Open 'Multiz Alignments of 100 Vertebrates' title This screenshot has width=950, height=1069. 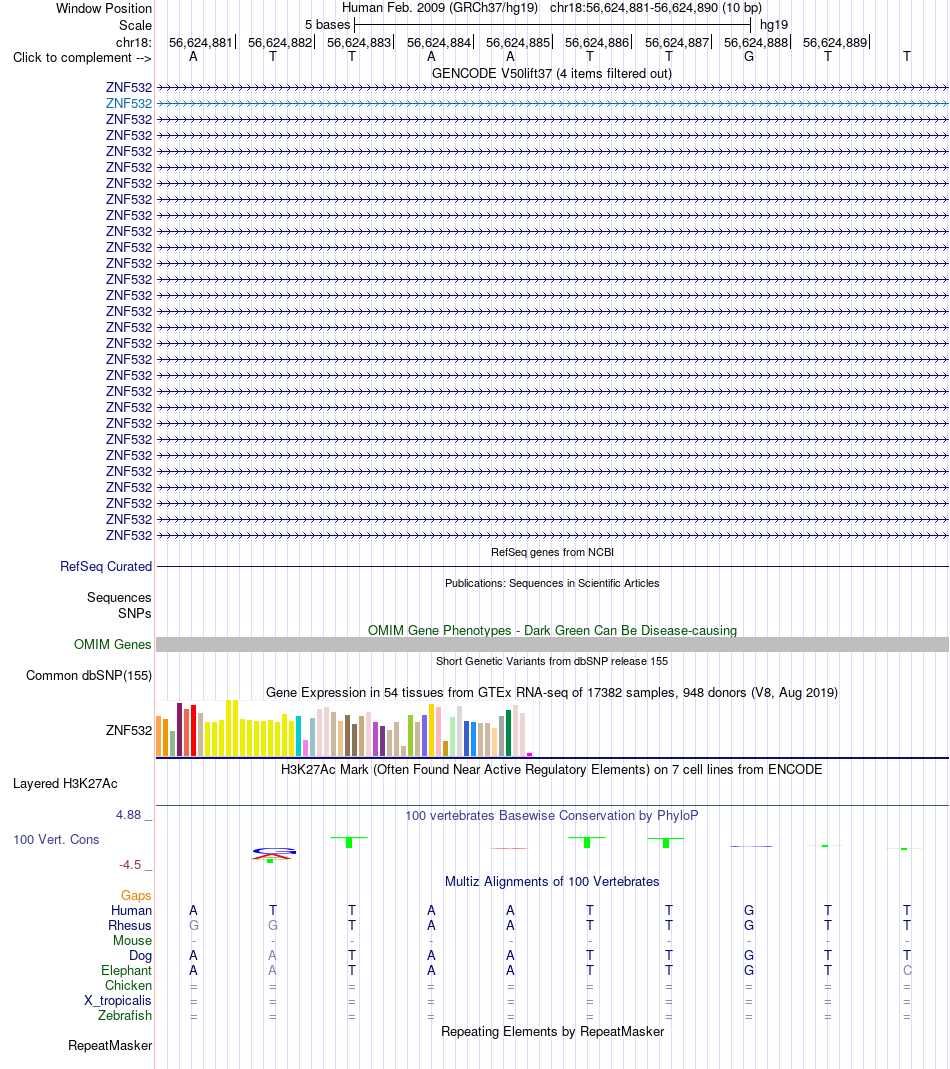point(552,882)
